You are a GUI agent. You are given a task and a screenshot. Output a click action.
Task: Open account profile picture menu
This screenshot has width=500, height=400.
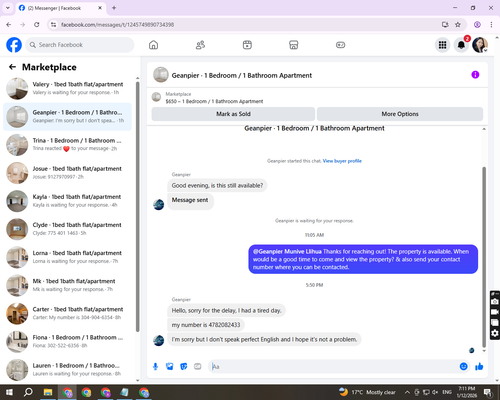(480, 45)
